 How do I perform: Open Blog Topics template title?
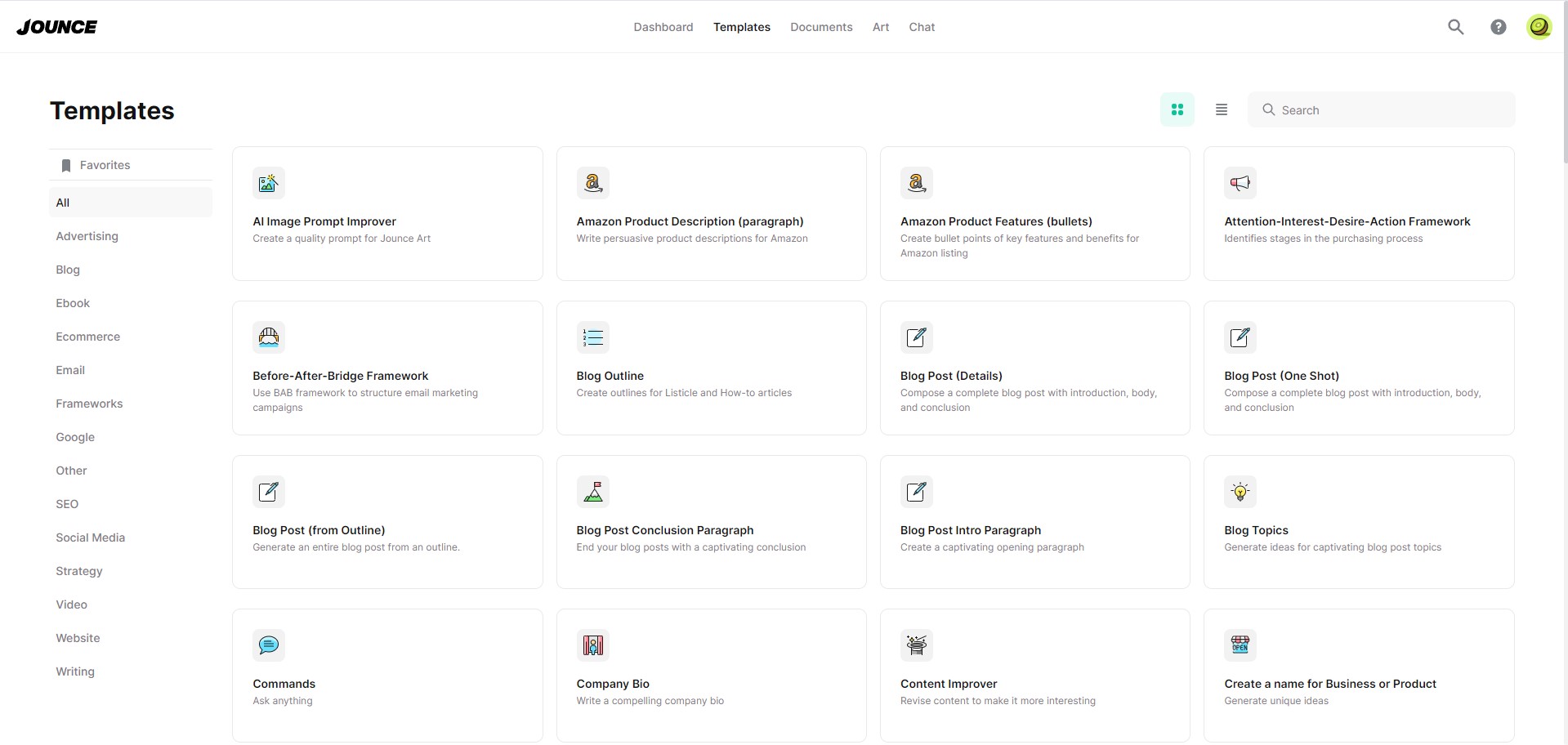[x=1256, y=530]
